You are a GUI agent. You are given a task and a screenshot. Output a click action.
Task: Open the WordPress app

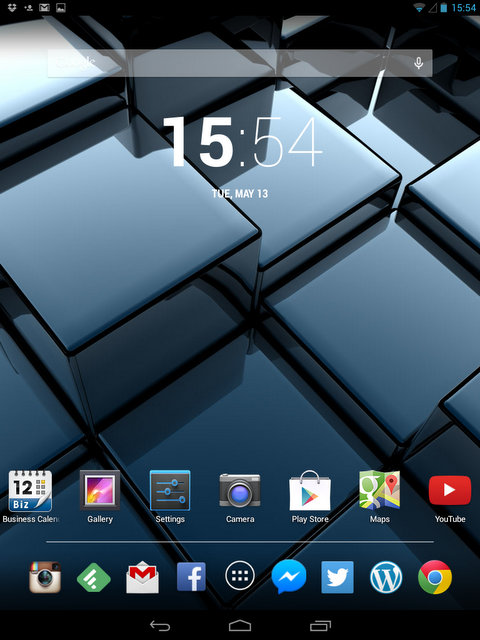pos(386,577)
